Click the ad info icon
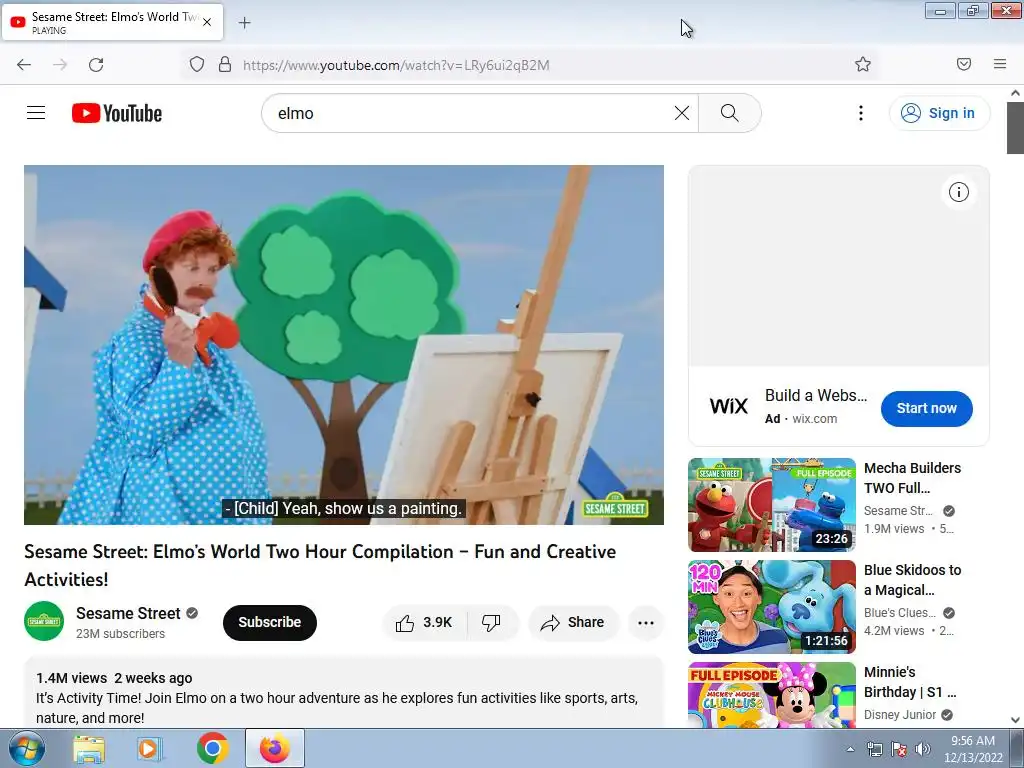This screenshot has width=1024, height=768. point(959,192)
